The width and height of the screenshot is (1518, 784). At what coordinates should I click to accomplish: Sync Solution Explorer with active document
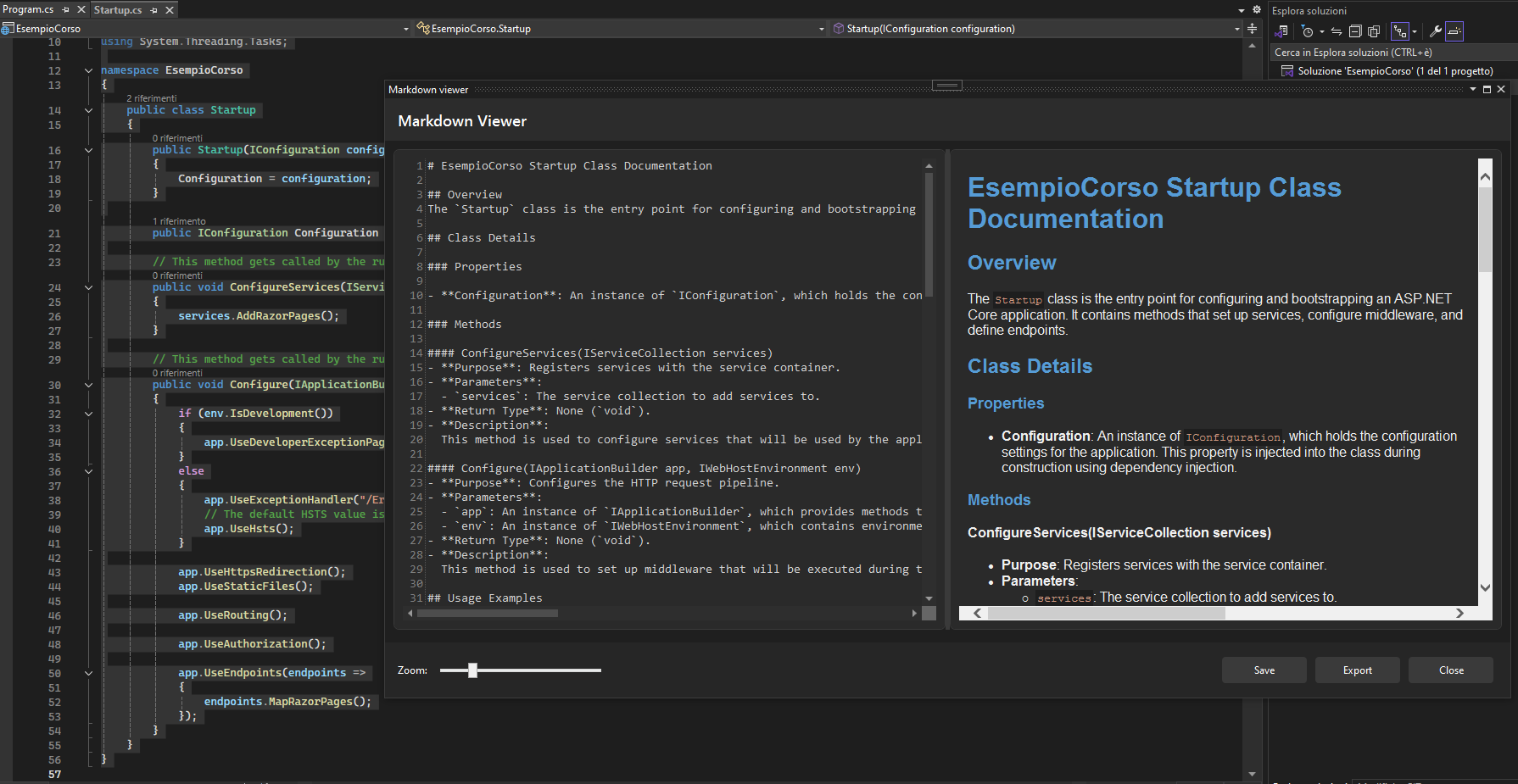point(1336,31)
